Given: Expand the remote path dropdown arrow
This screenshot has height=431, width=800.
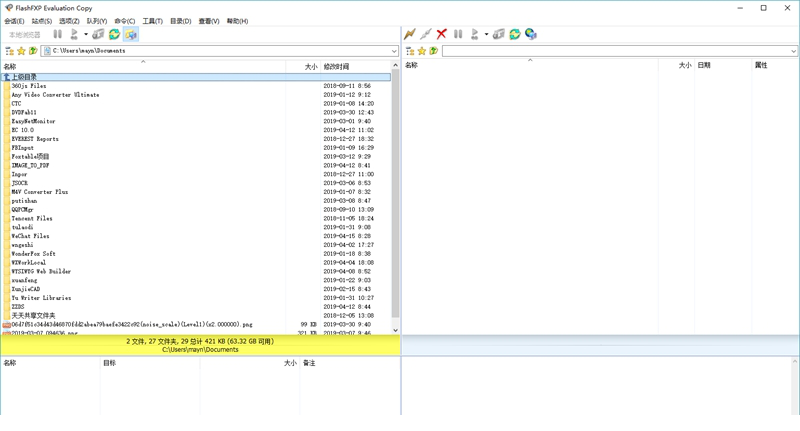Looking at the screenshot, I should pyautogui.click(x=793, y=51).
